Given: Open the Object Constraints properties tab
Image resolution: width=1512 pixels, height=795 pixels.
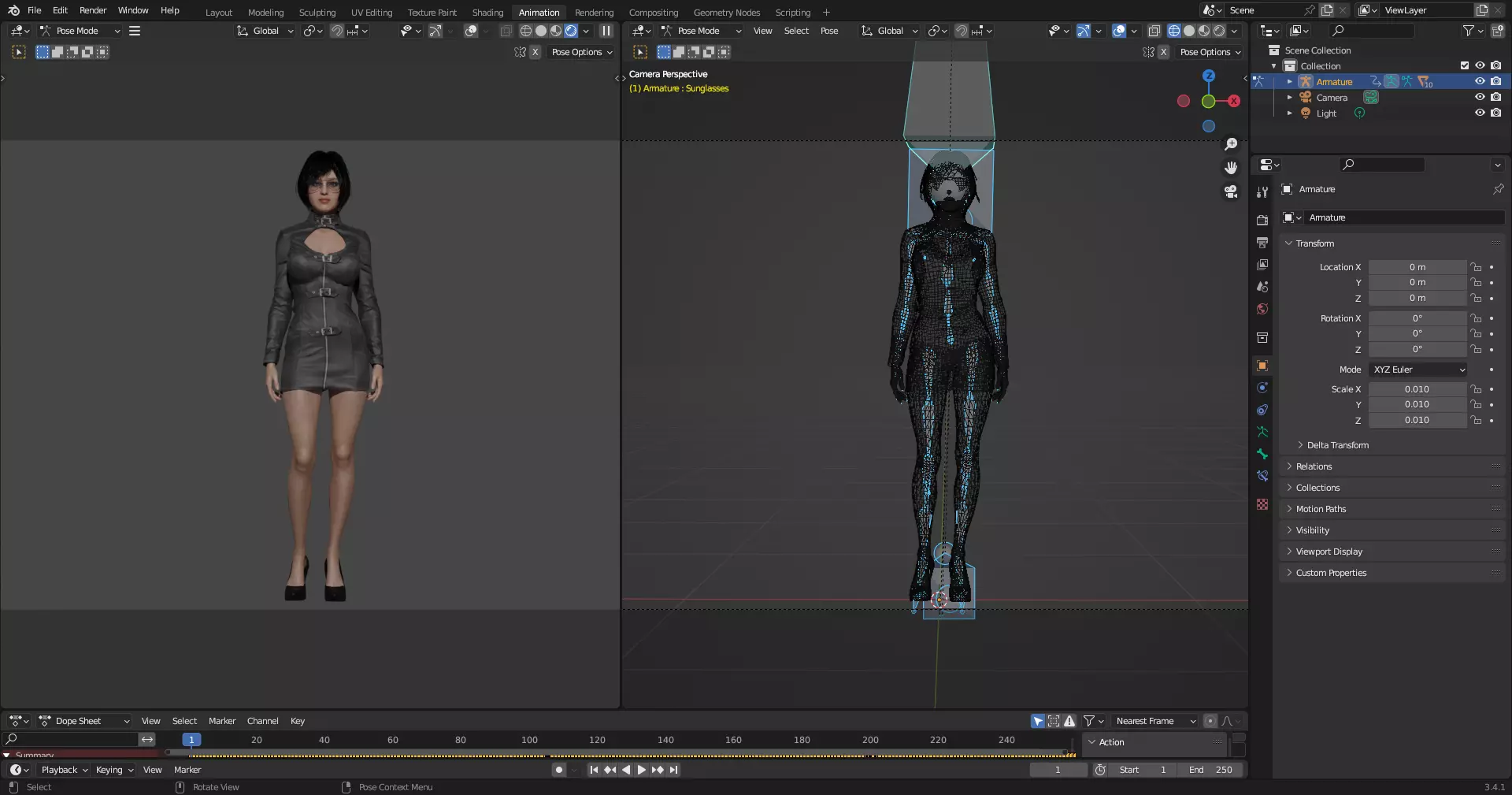Looking at the screenshot, I should point(1262,410).
